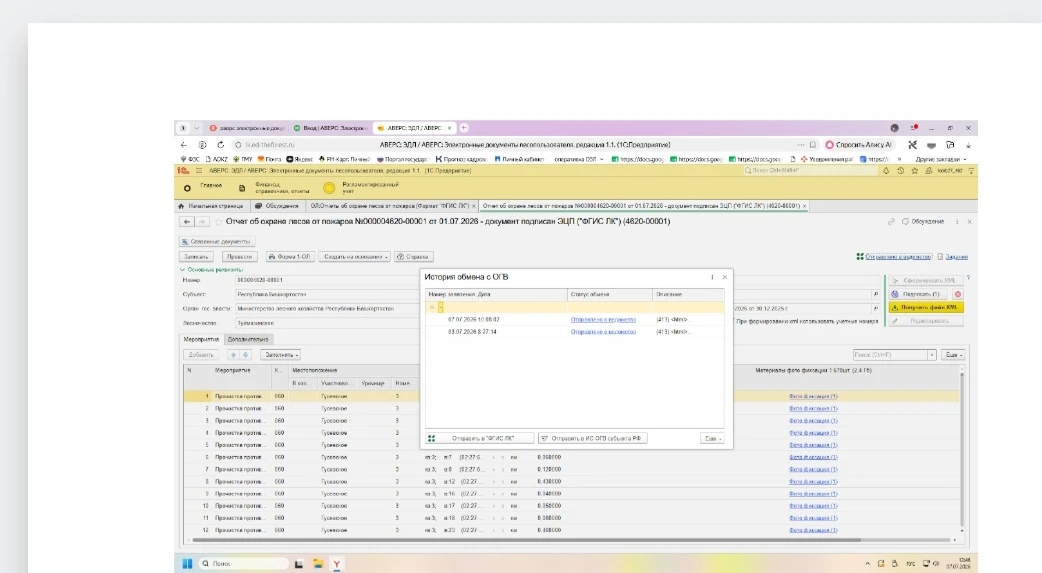
Task: Collapse the tree node in exchange history table
Action: (432, 307)
